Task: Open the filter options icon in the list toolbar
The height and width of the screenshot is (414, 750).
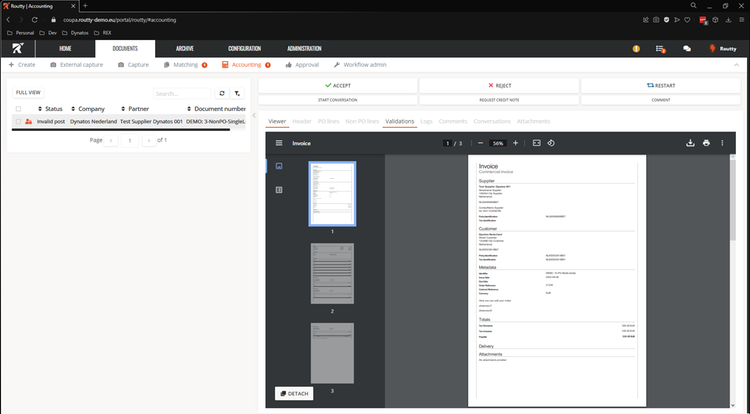Action: pyautogui.click(x=237, y=92)
